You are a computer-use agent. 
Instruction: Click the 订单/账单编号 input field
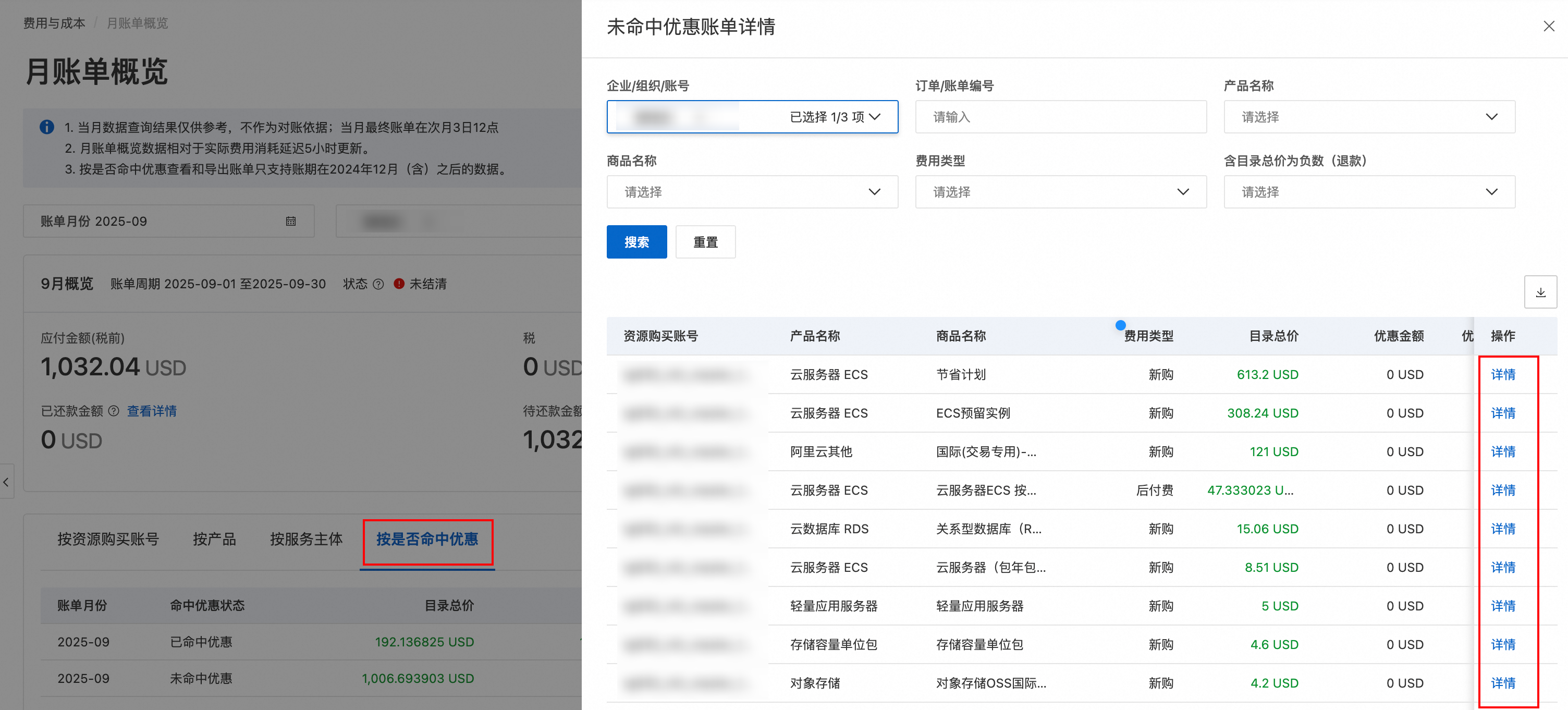pyautogui.click(x=1060, y=116)
